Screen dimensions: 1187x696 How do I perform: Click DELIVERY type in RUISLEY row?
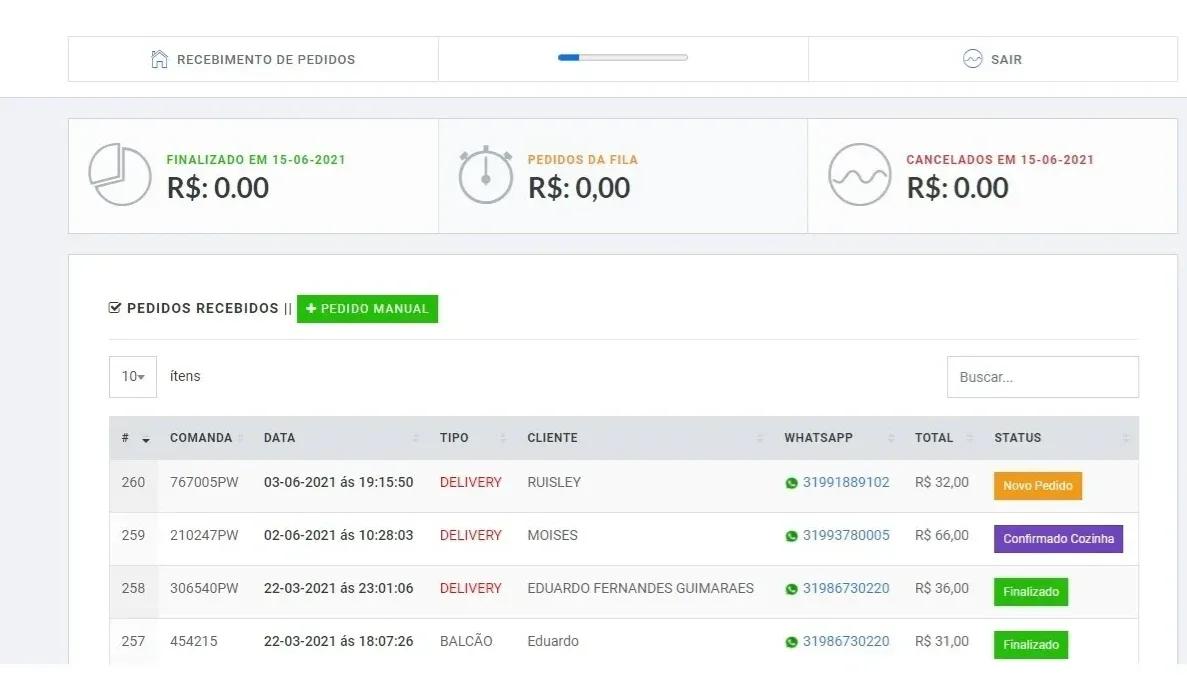coord(471,482)
